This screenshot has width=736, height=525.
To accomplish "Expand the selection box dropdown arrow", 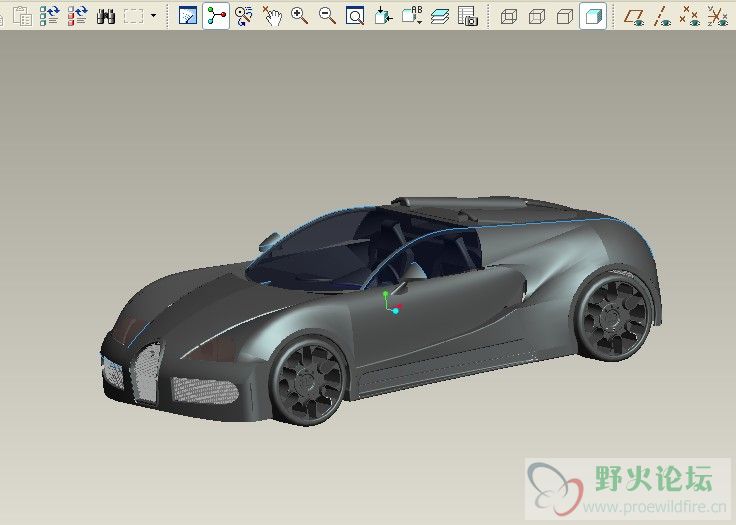I will 153,16.
